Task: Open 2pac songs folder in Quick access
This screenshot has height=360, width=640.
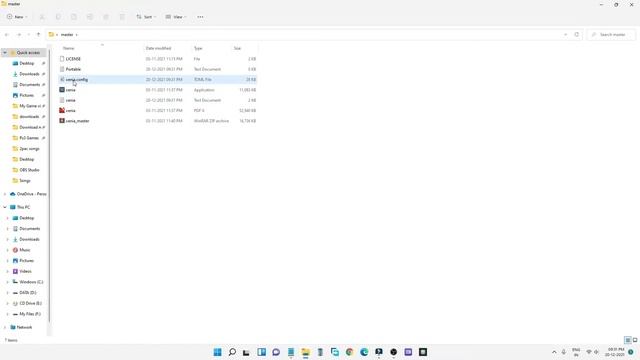Action: point(29,149)
